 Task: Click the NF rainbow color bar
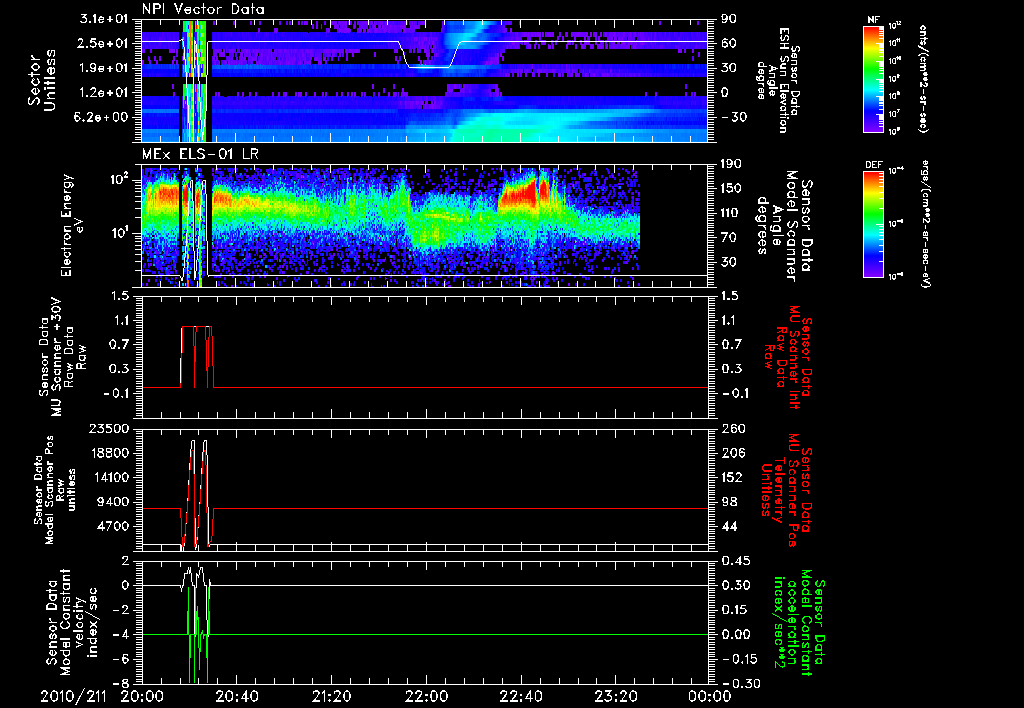[874, 78]
